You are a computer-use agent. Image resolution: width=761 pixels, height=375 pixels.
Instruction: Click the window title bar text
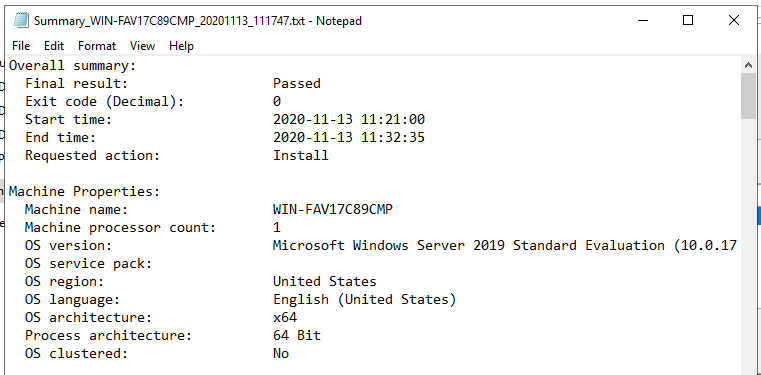[x=198, y=21]
